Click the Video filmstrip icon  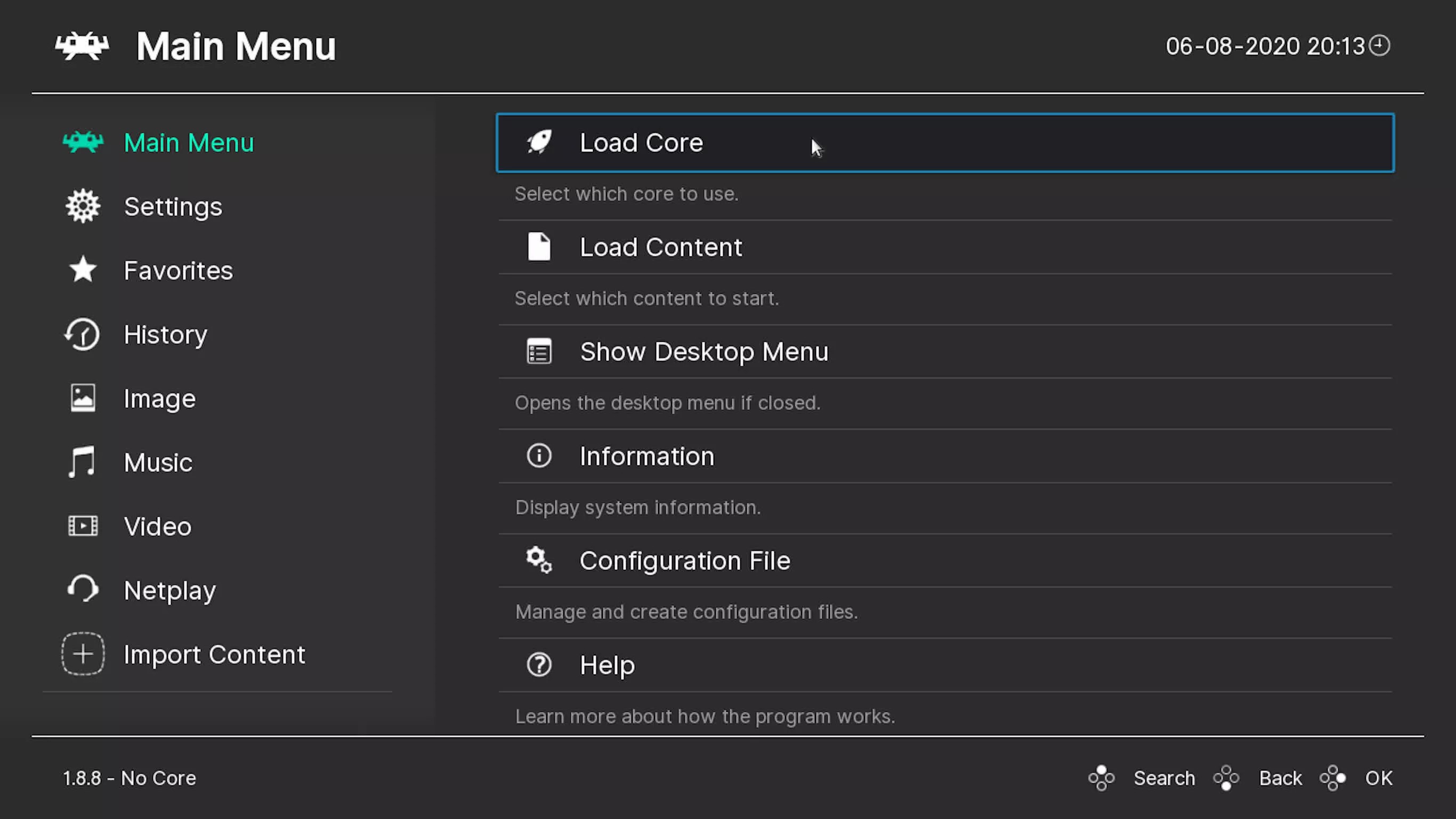click(x=82, y=525)
